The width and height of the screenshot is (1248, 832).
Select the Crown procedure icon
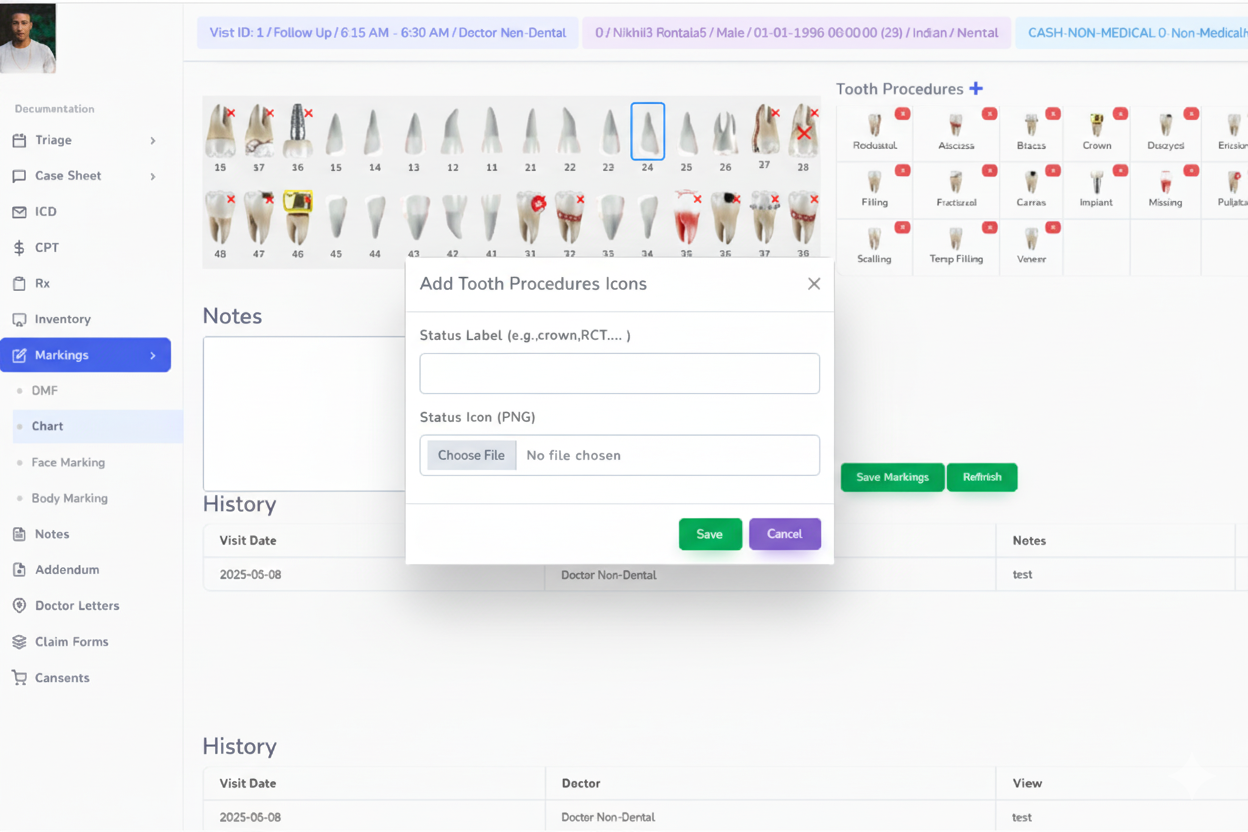coord(1096,125)
